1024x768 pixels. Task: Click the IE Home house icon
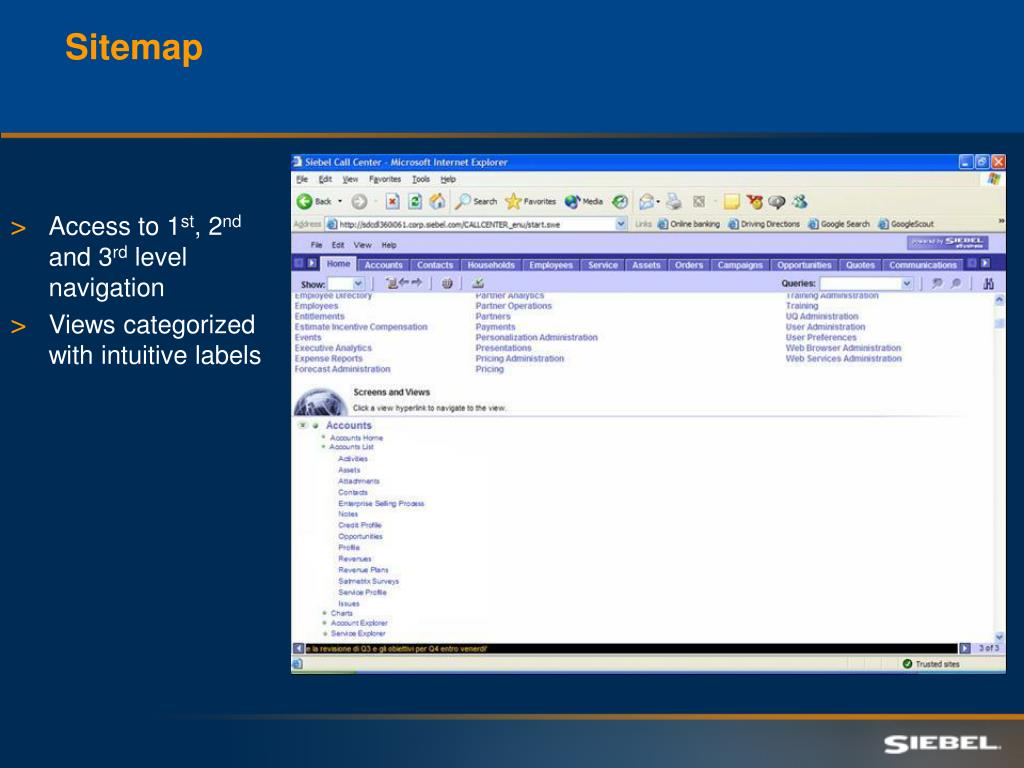[x=438, y=202]
